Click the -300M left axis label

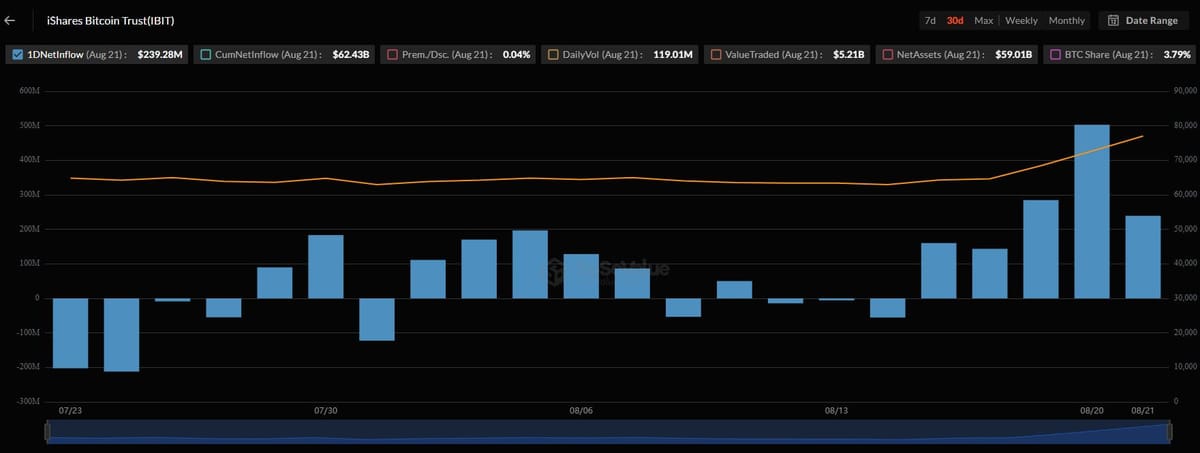[x=28, y=401]
